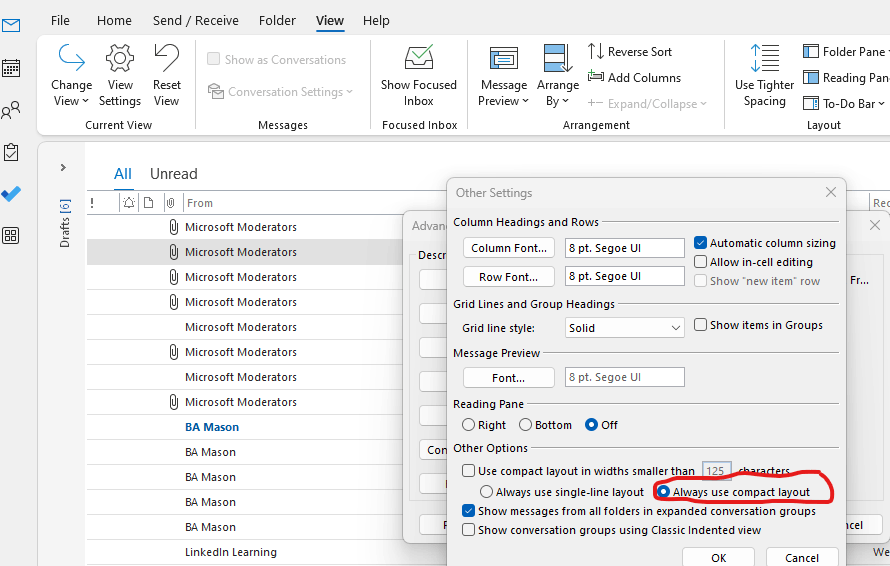
Task: Switch to the Help tab
Action: pos(376,20)
